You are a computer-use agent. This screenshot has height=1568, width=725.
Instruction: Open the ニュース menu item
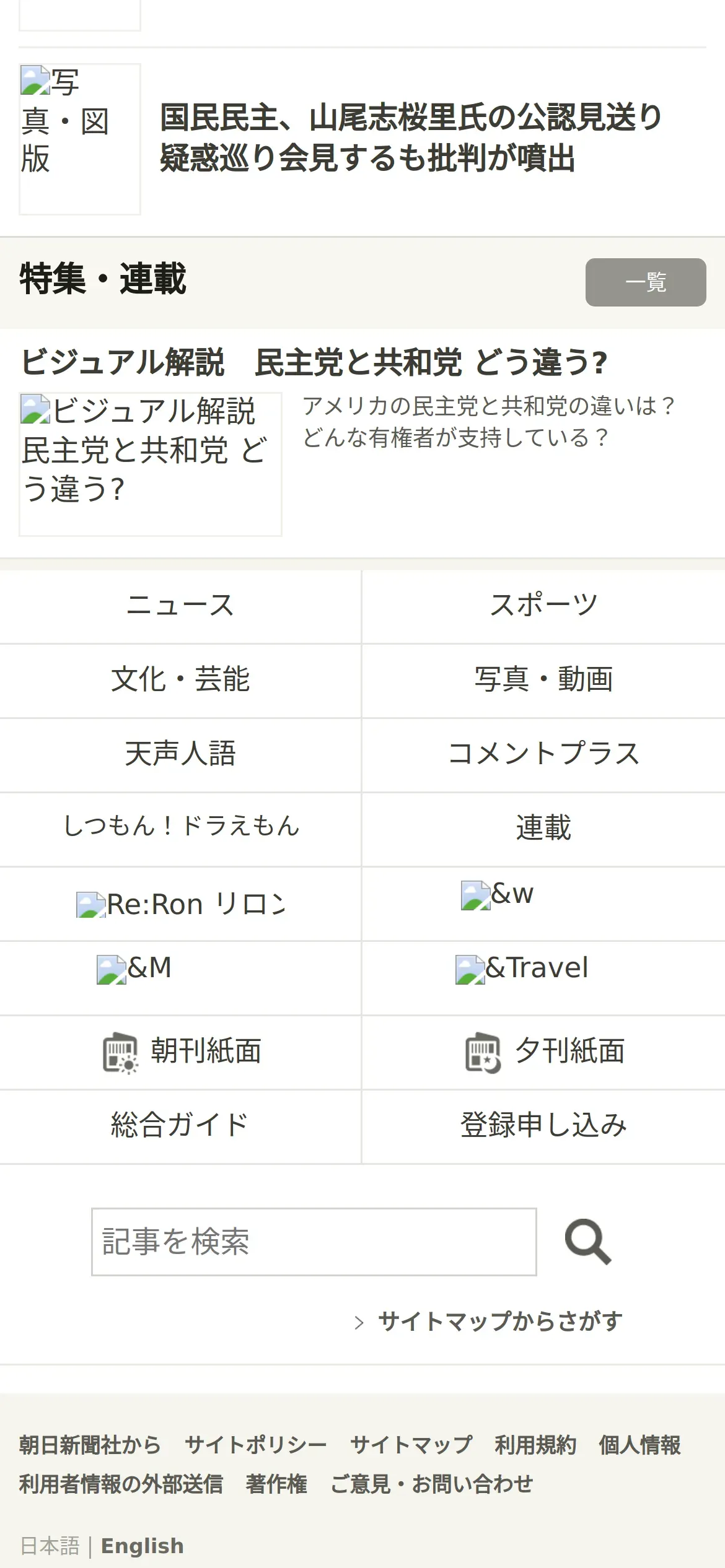[180, 606]
